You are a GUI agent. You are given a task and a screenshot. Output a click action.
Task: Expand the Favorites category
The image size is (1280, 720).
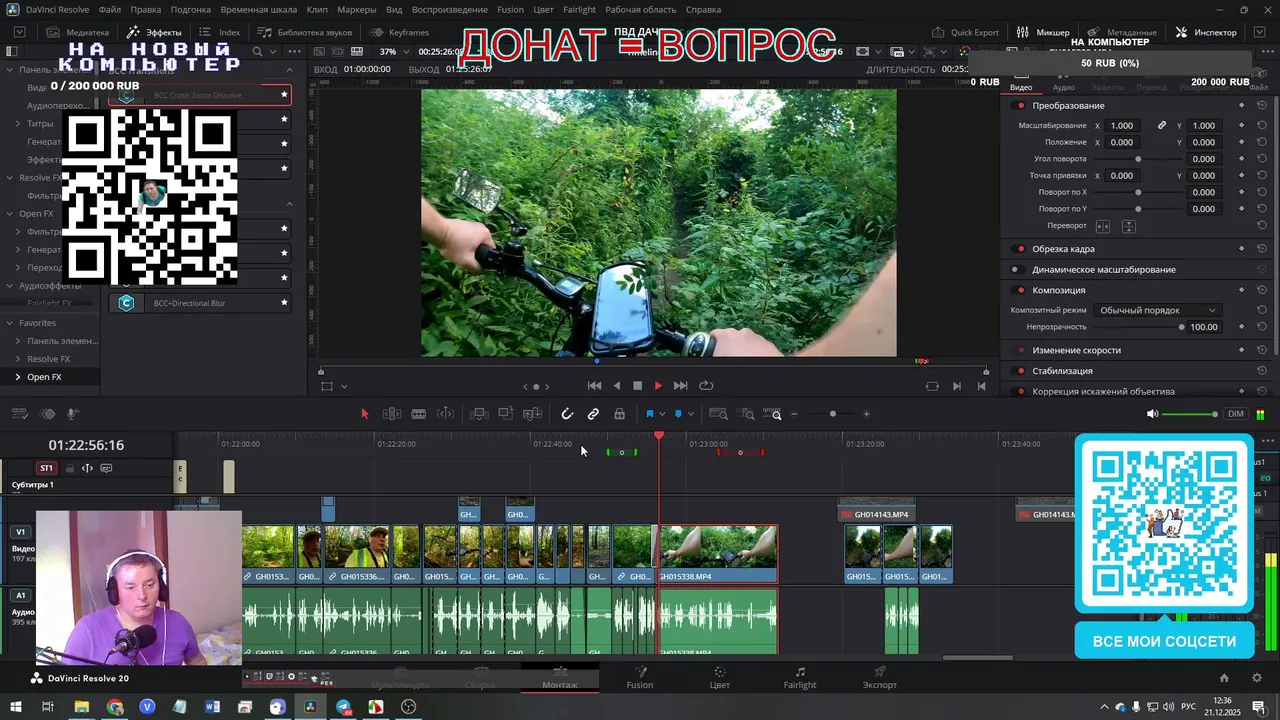click(x=9, y=323)
